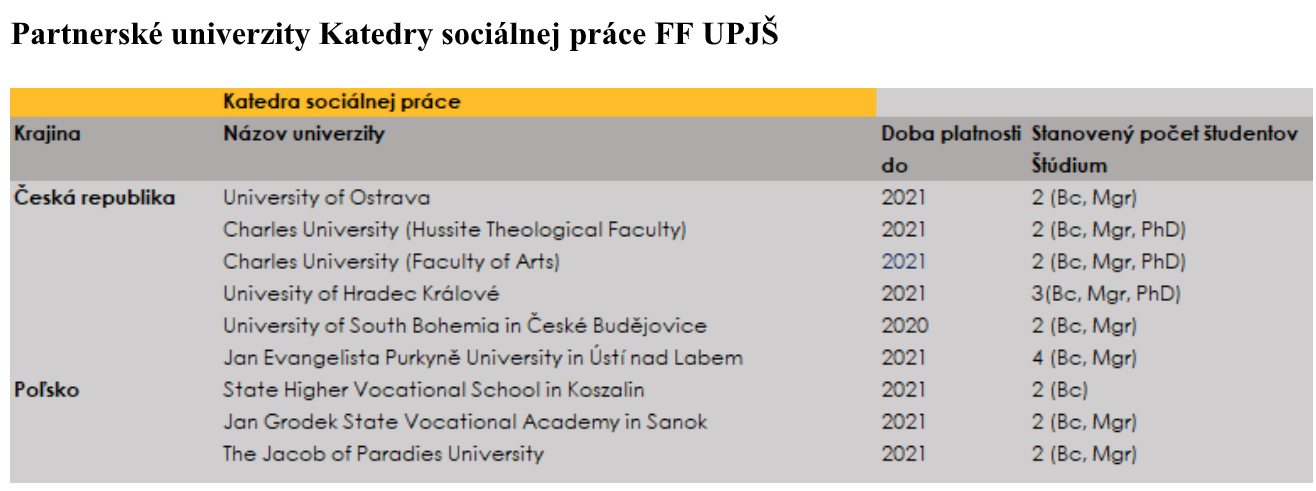Click the Stanovený počet študentov header
The image size is (1316, 491).
[1164, 134]
